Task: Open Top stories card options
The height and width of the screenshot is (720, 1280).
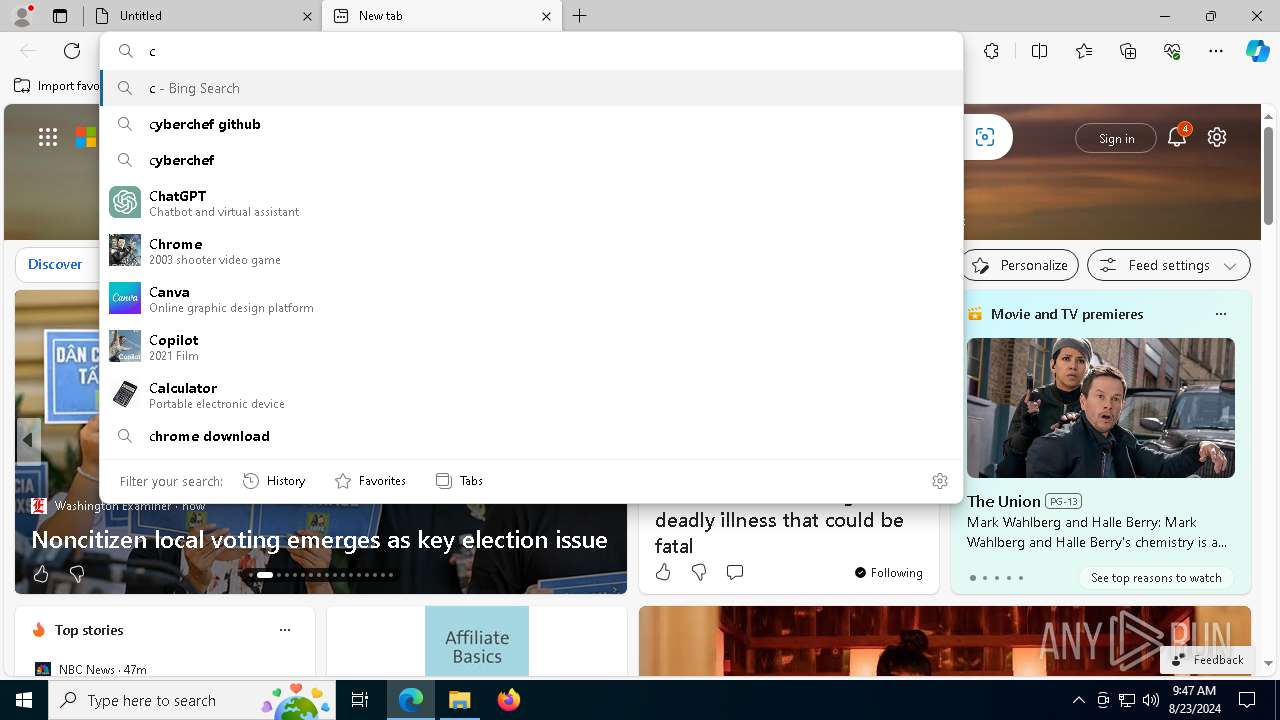Action: tap(285, 630)
